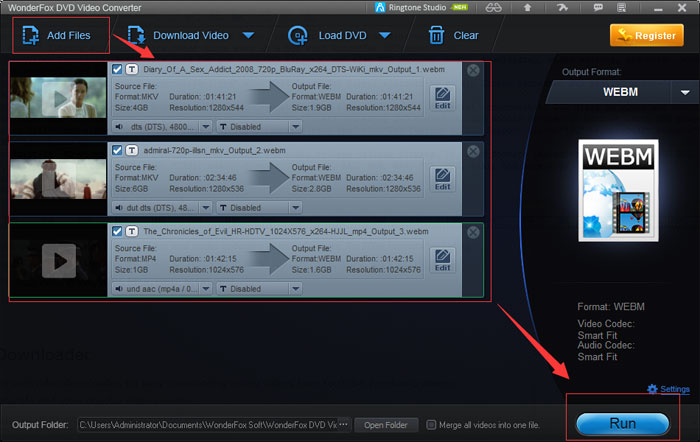
Task: Click the Load DVD button
Action: pyautogui.click(x=328, y=35)
